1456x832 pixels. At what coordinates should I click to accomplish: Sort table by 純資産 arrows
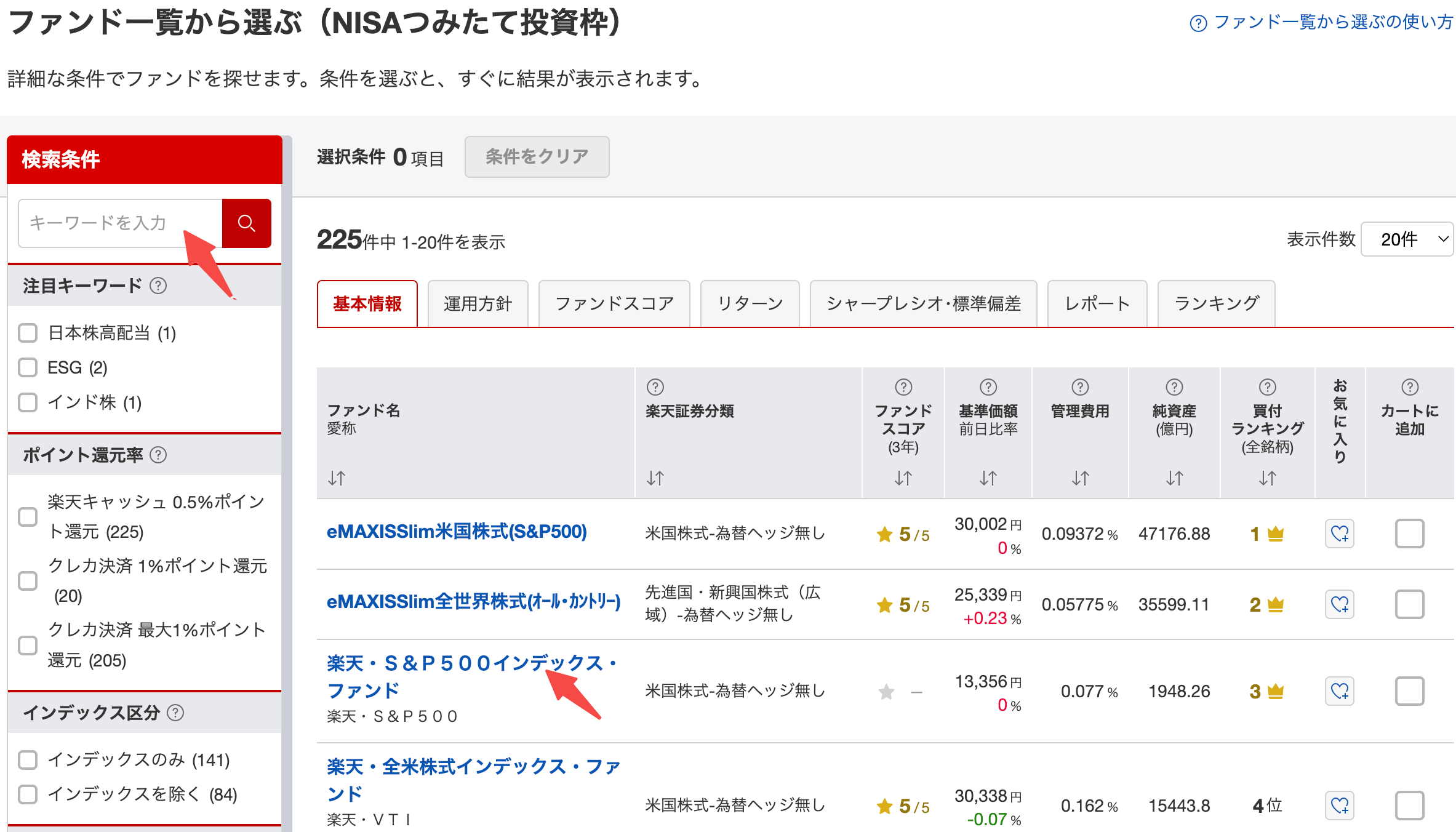[x=1174, y=478]
